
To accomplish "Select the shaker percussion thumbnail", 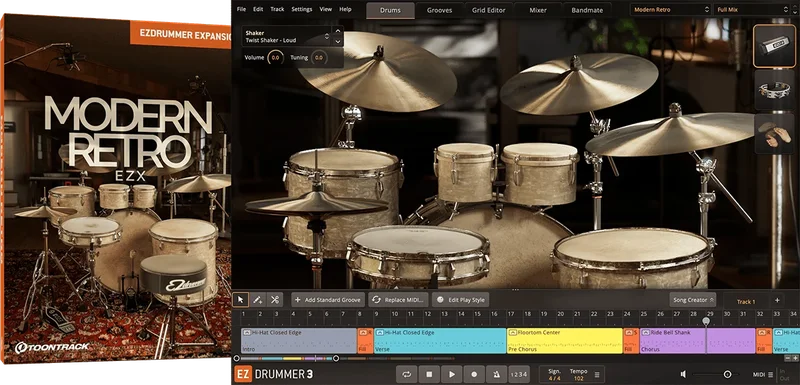I will (774, 46).
